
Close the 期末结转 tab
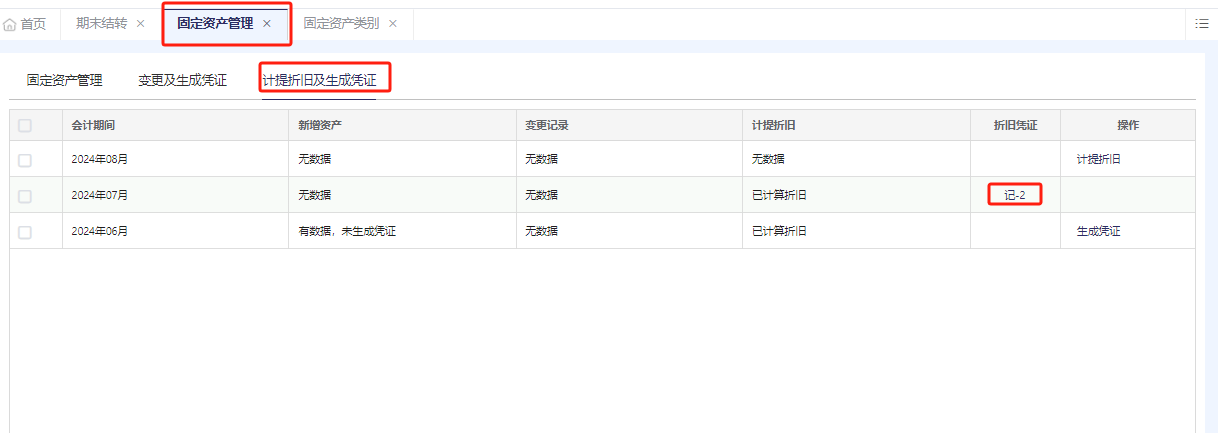coord(140,23)
